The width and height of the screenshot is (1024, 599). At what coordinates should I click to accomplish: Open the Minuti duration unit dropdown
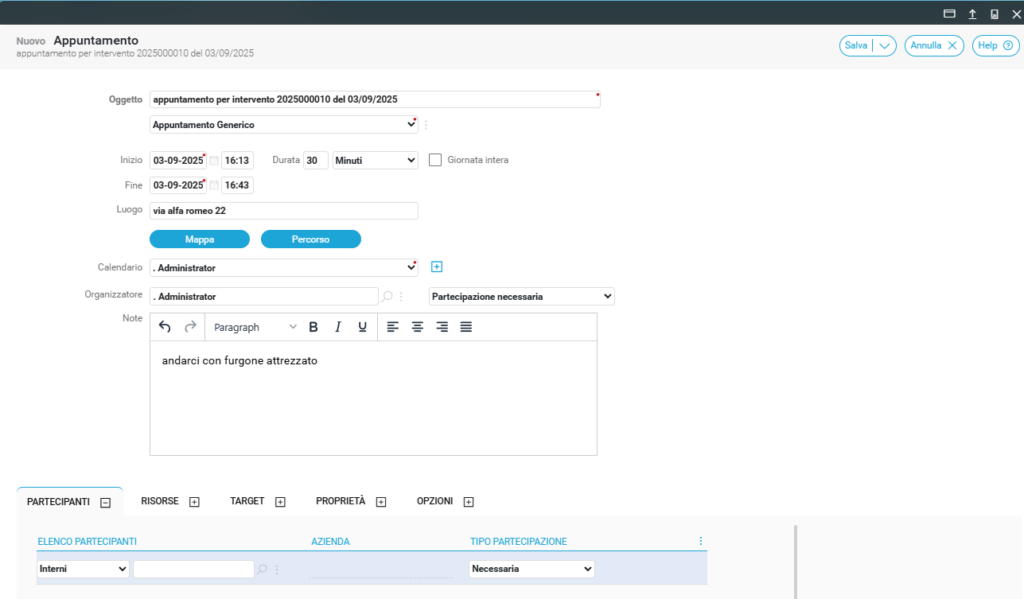coord(375,160)
